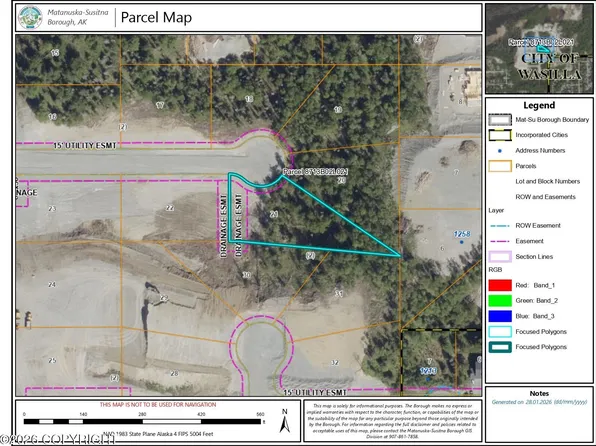Click 'THIS MAP IS NOT TO BE USED FOR NAVIGATION'
The height and width of the screenshot is (446, 596).
tap(158, 405)
